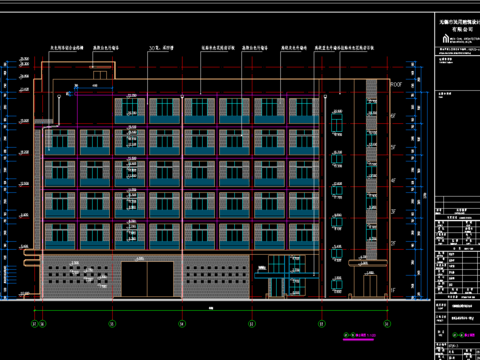This screenshot has height=360, width=480.
Task: Click the company name text in title block
Action: (459, 26)
